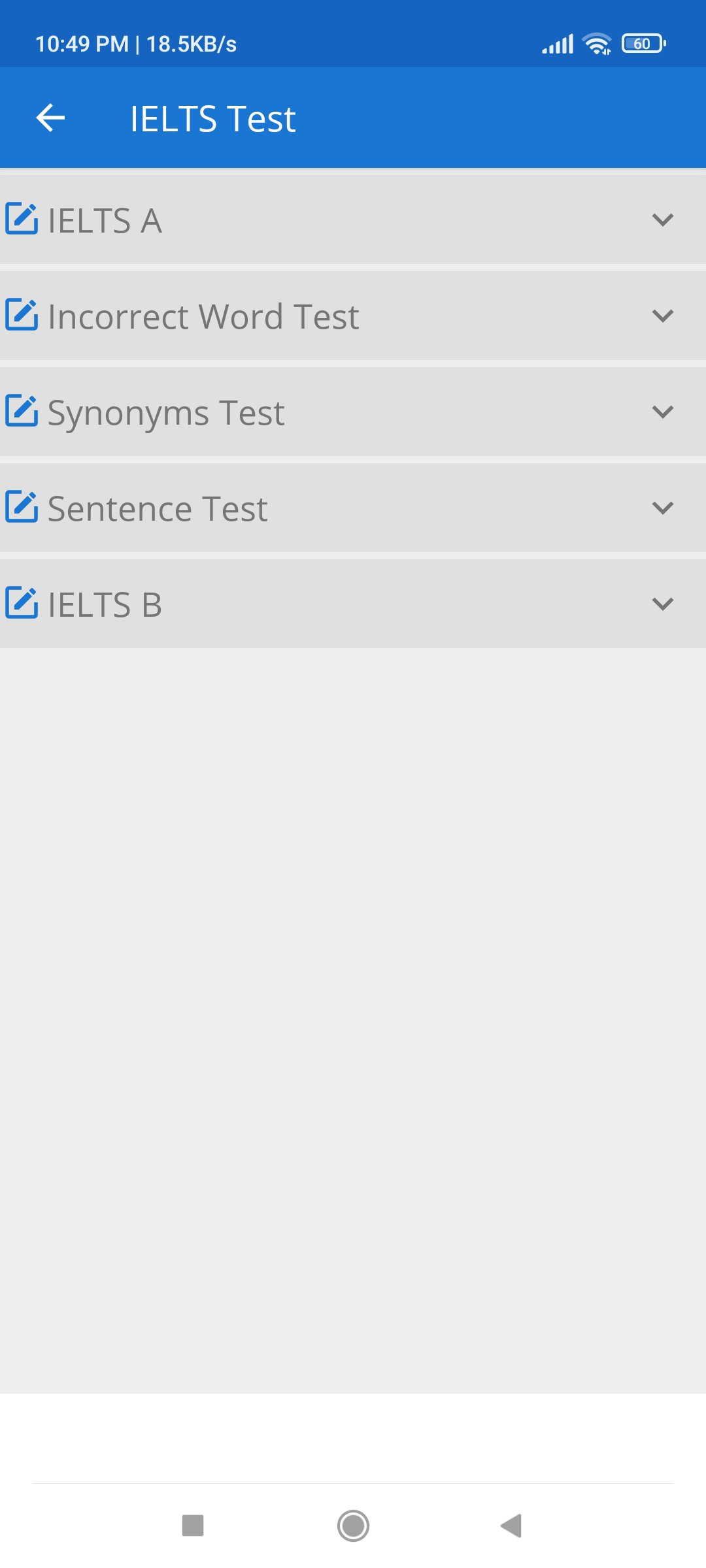The height and width of the screenshot is (1568, 706).
Task: Expand the IELTS A chevron
Action: (x=662, y=220)
